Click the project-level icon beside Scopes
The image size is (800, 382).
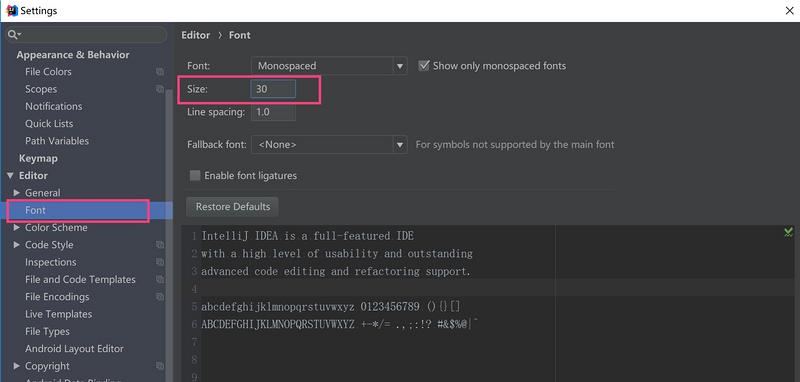click(x=160, y=89)
